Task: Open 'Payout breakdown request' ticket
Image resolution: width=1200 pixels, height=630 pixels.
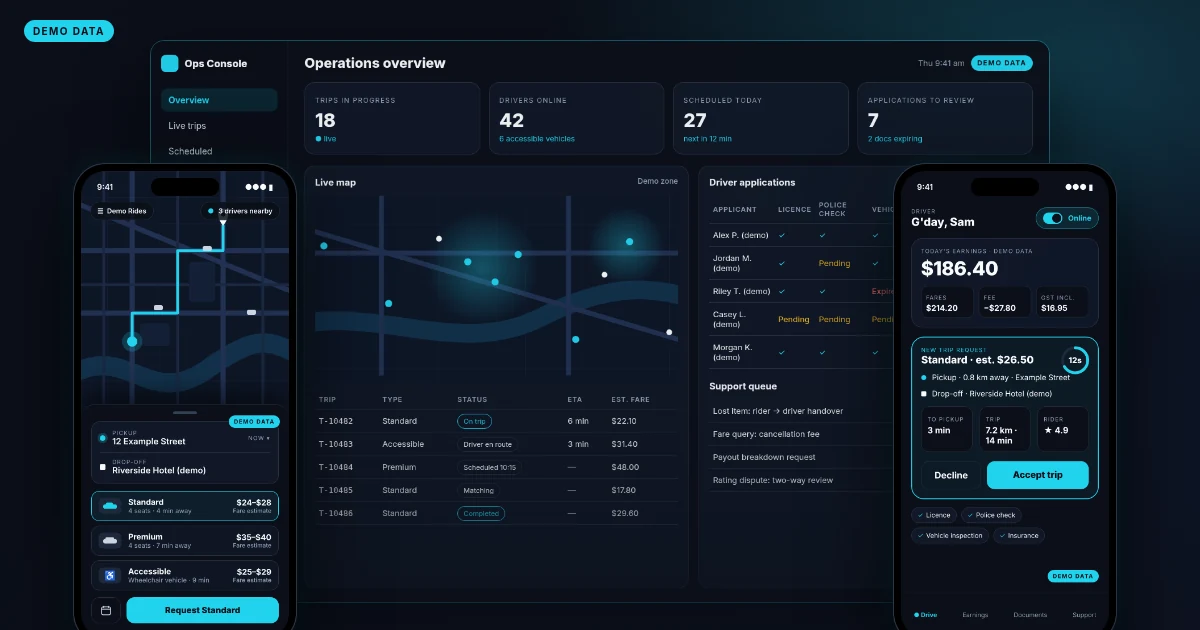Action: click(x=764, y=457)
